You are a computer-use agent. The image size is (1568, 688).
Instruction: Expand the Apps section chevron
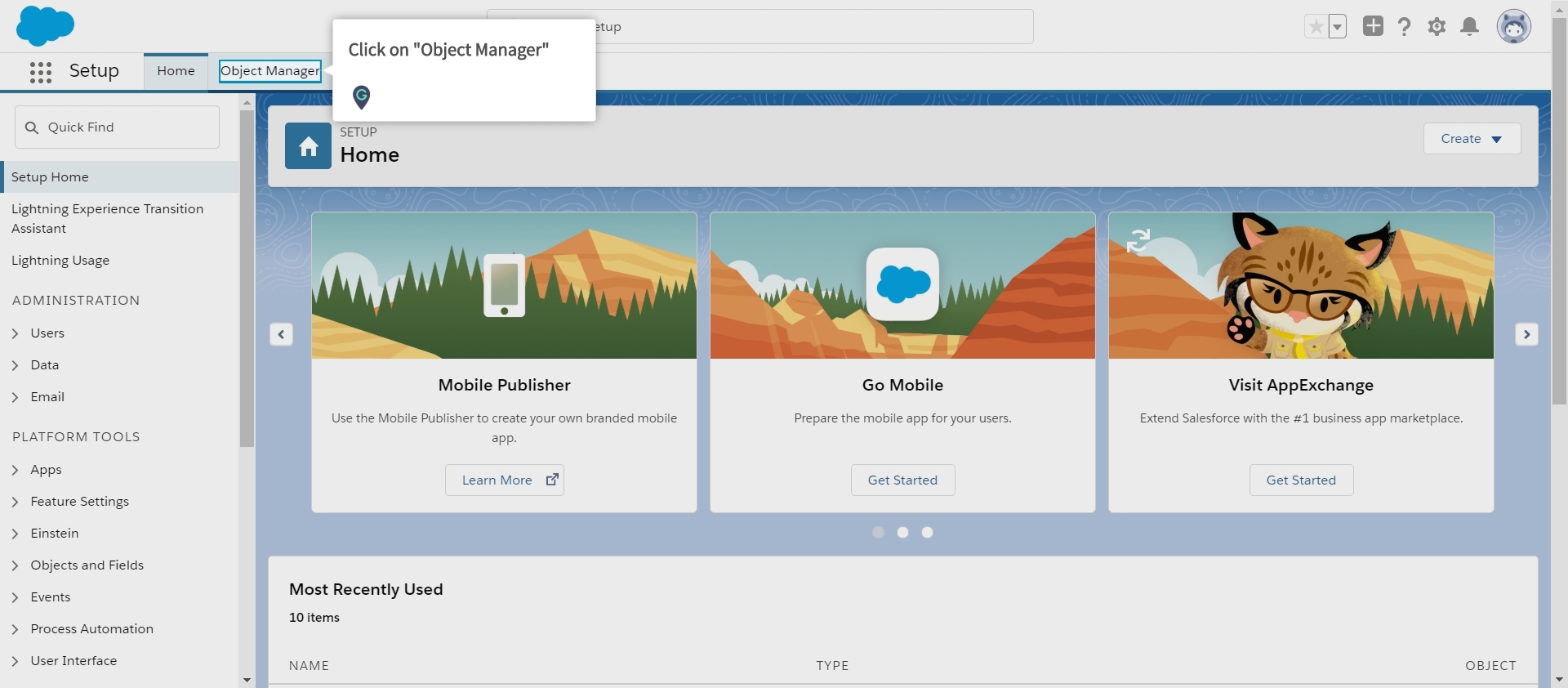(x=16, y=470)
